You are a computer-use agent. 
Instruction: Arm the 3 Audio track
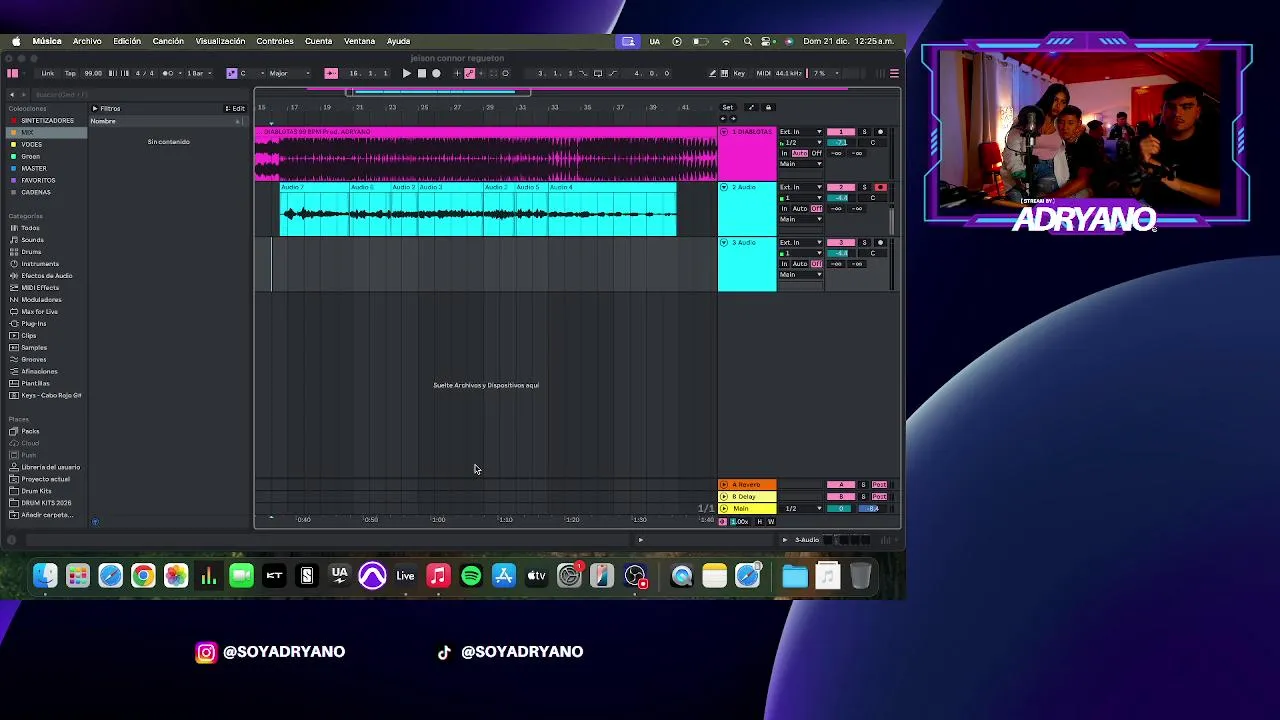[880, 242]
